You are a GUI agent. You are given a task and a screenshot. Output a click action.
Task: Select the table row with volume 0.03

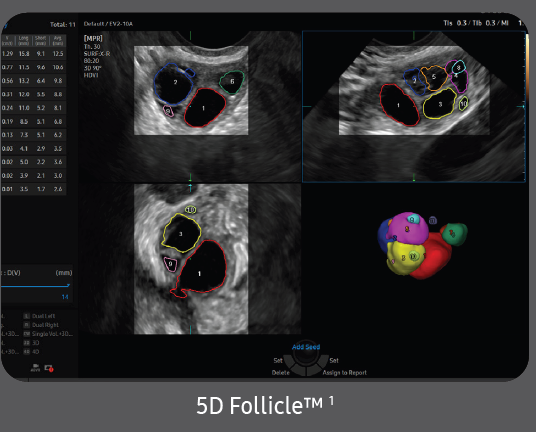pyautogui.click(x=33, y=148)
